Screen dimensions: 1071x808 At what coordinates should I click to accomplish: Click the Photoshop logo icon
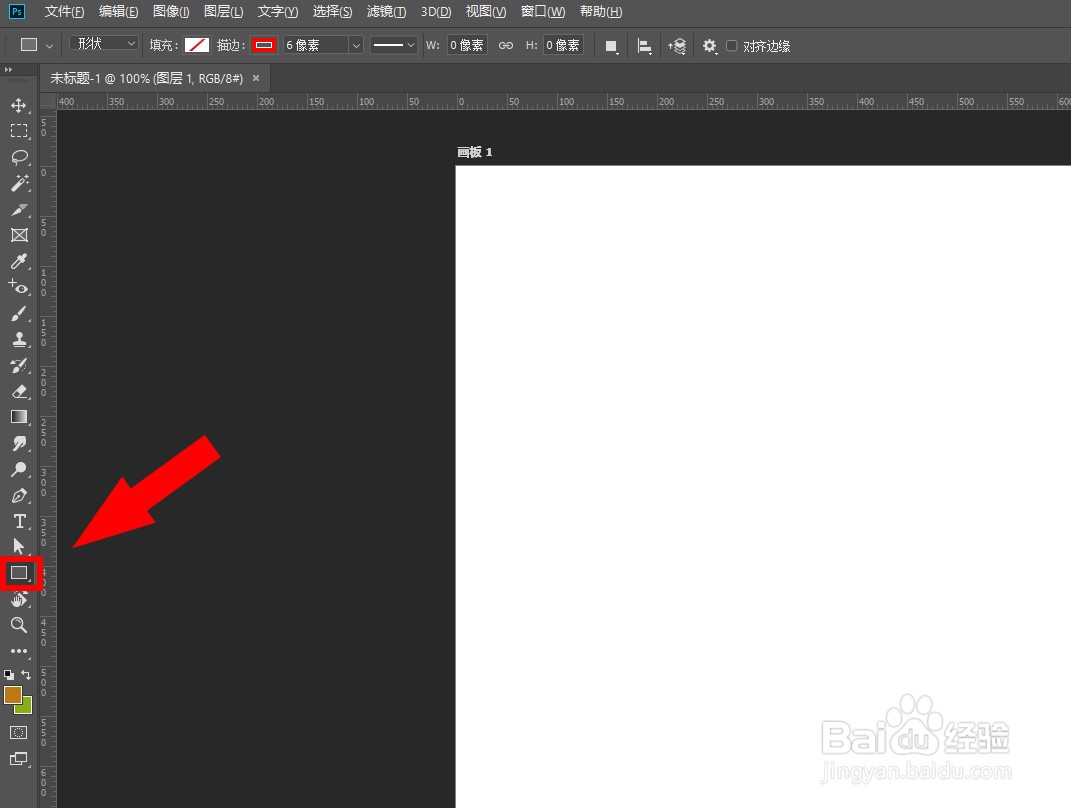[x=17, y=12]
